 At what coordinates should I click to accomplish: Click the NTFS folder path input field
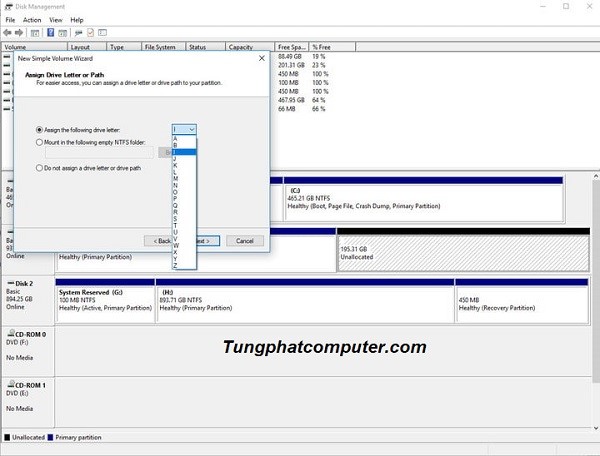coord(99,153)
